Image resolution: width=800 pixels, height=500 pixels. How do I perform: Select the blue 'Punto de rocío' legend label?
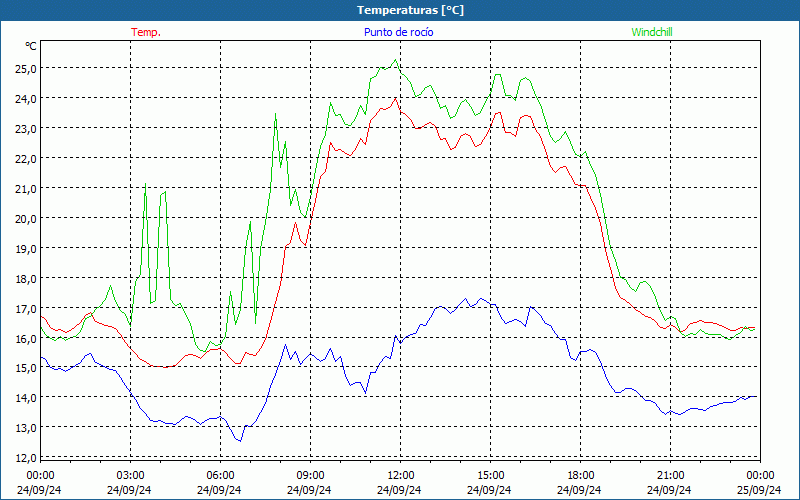[398, 32]
